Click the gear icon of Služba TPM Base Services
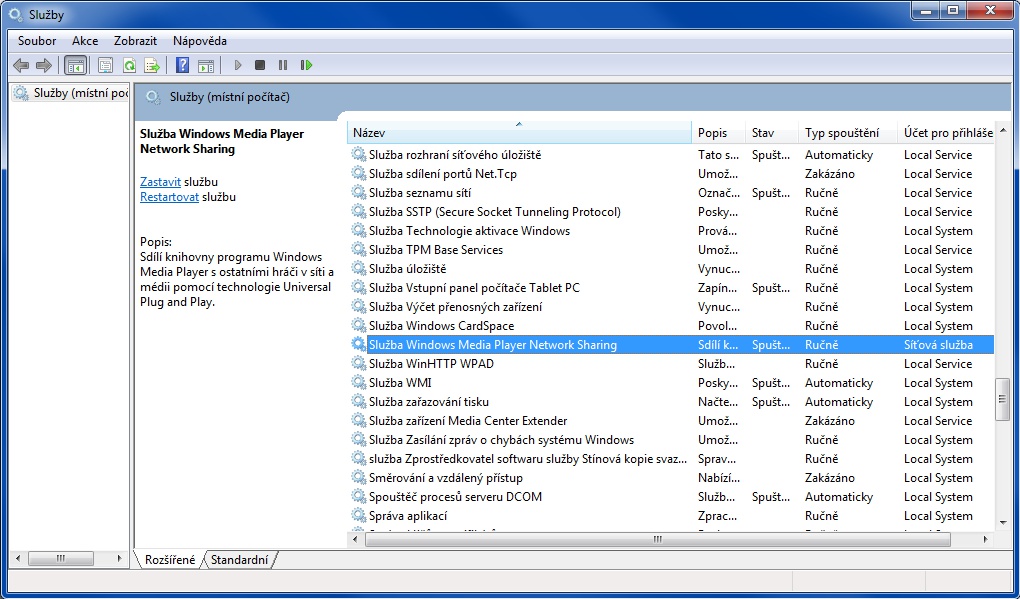1020x599 pixels. pos(358,249)
